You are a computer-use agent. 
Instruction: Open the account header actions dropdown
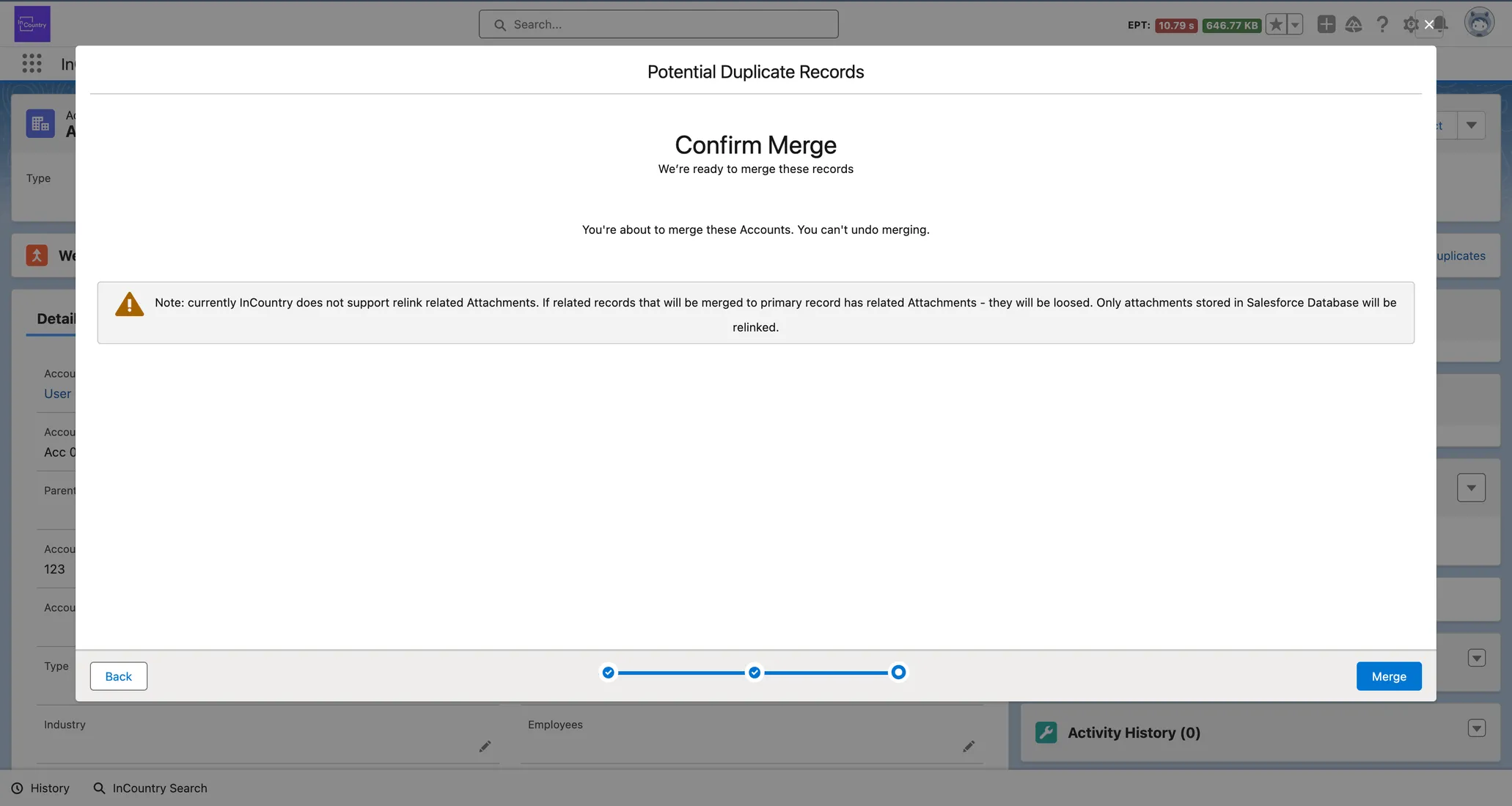point(1471,125)
